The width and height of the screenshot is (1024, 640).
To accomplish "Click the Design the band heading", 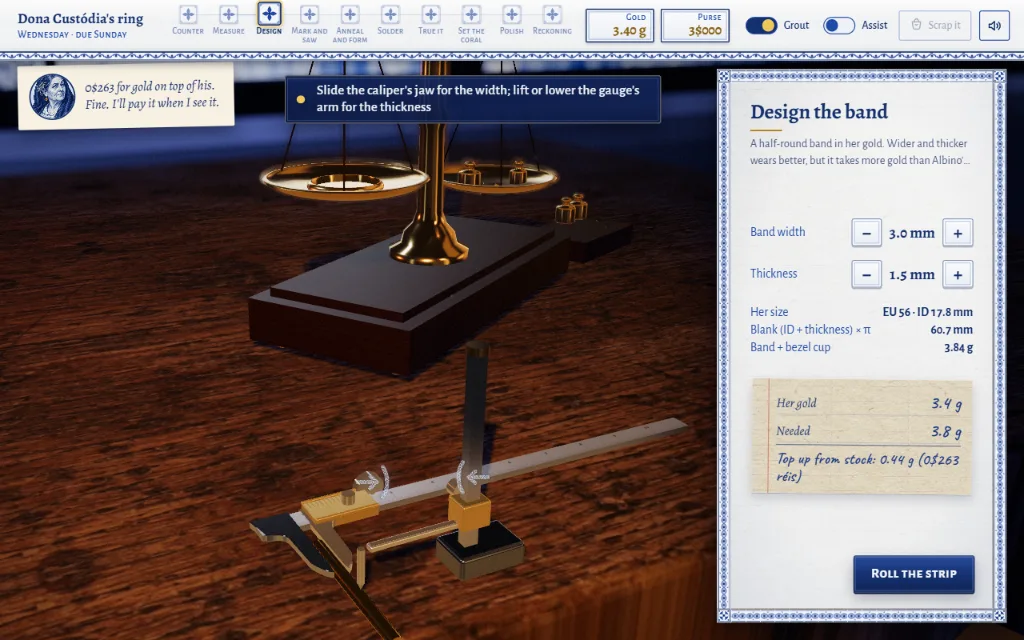I will coord(819,112).
